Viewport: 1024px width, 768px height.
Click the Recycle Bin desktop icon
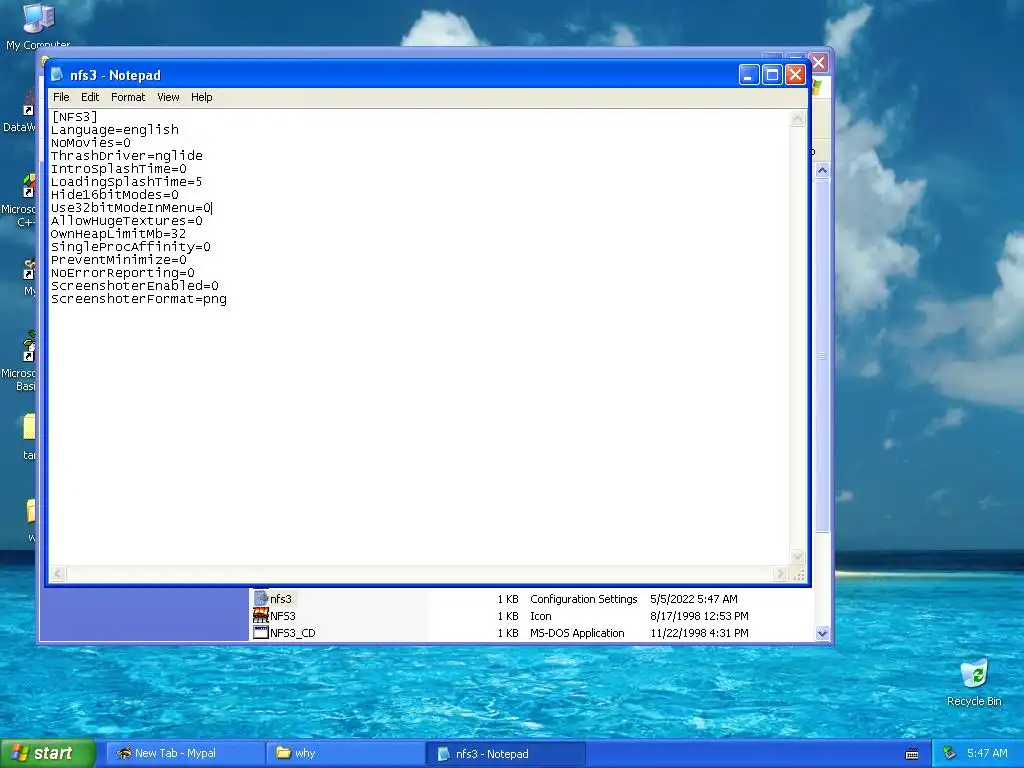[974, 683]
